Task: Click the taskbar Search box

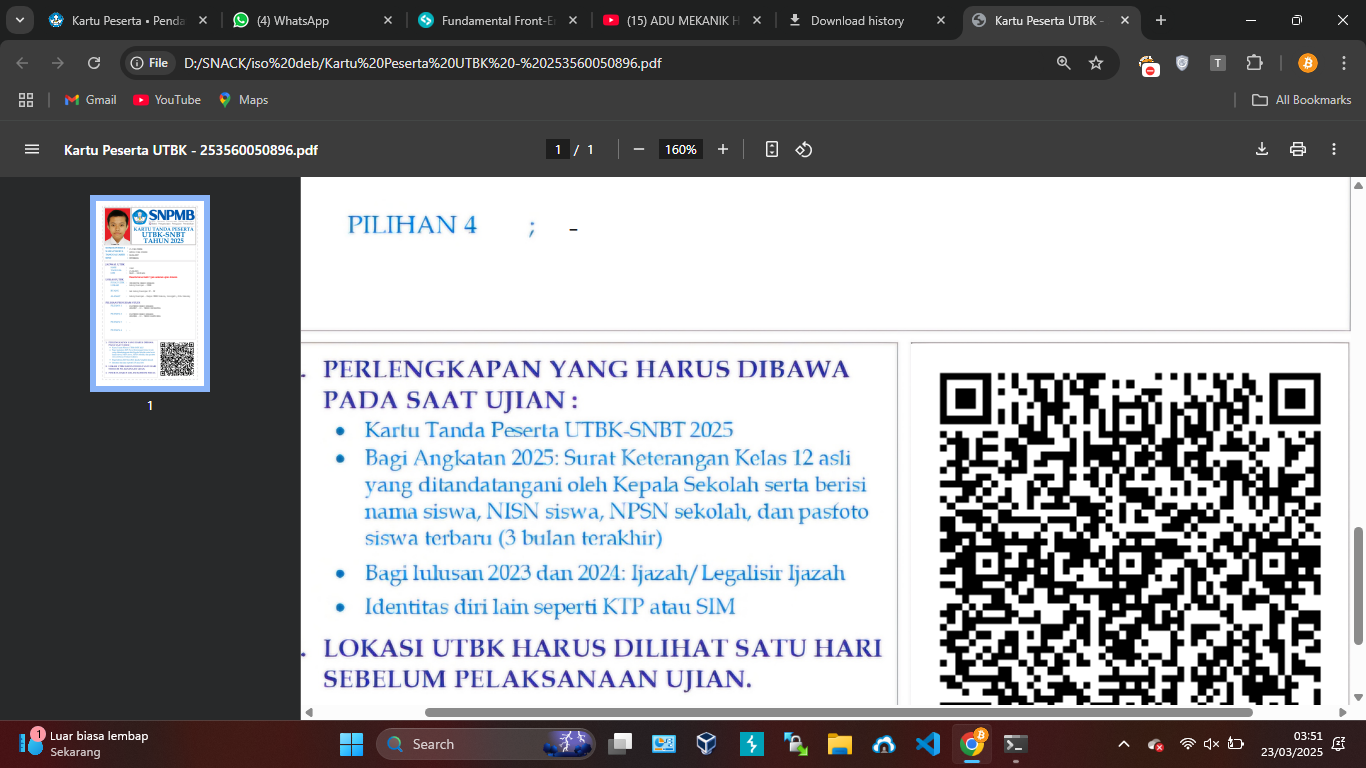Action: pyautogui.click(x=486, y=744)
